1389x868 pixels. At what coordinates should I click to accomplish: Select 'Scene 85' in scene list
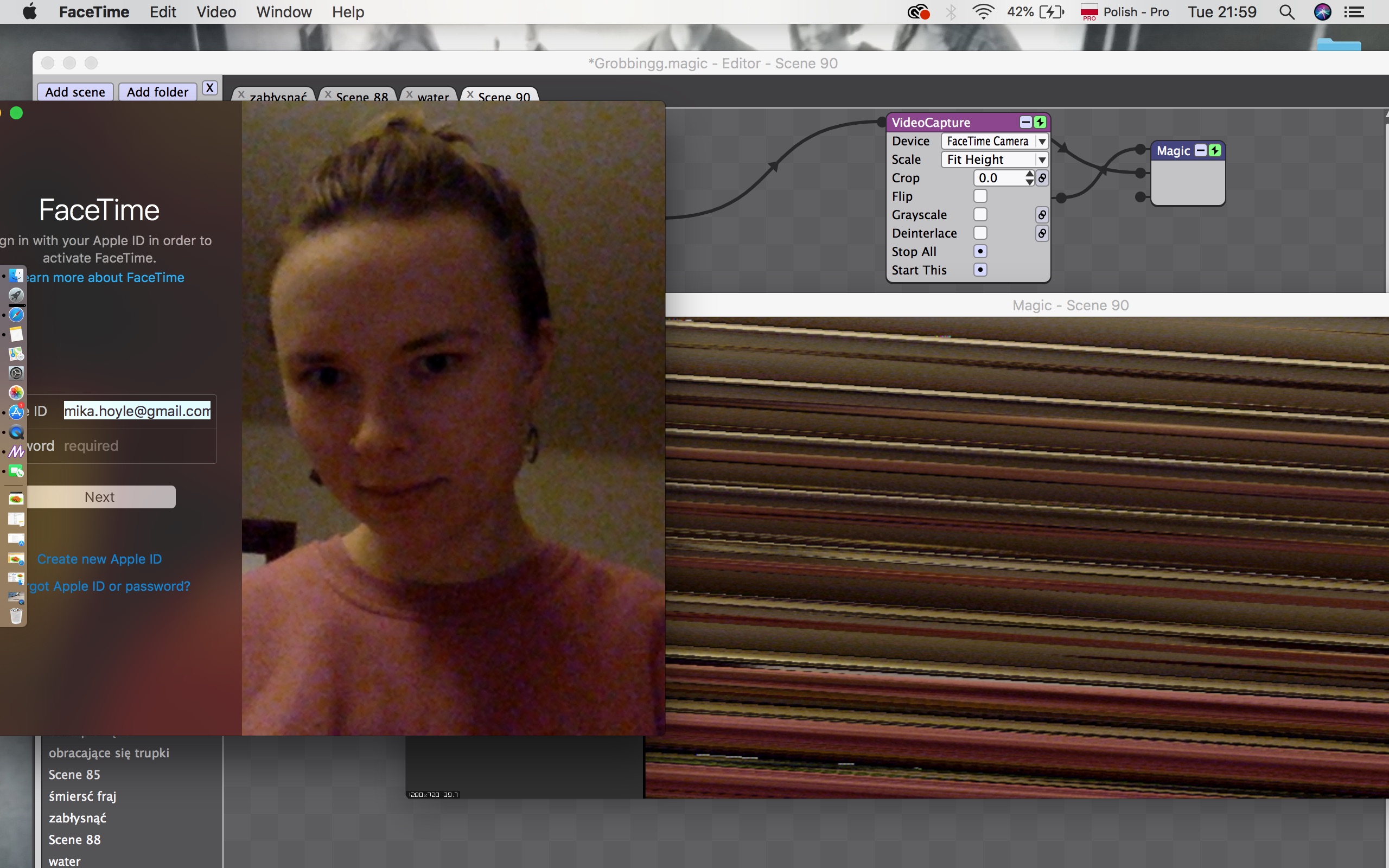(x=75, y=775)
